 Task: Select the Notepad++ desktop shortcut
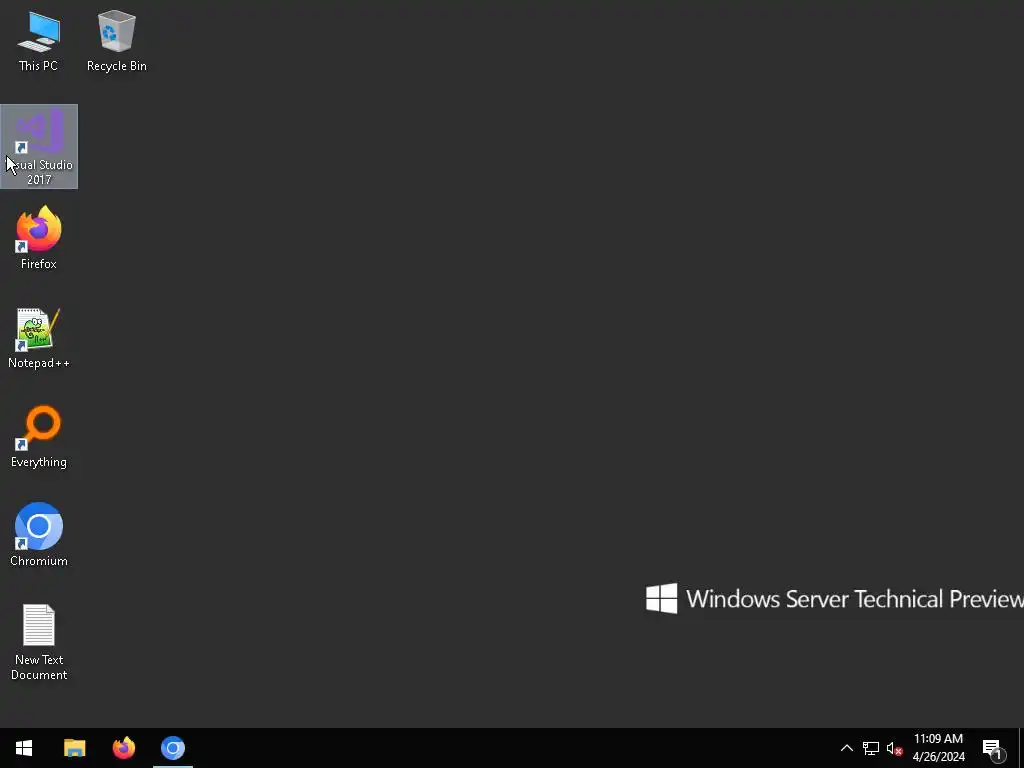coord(39,338)
